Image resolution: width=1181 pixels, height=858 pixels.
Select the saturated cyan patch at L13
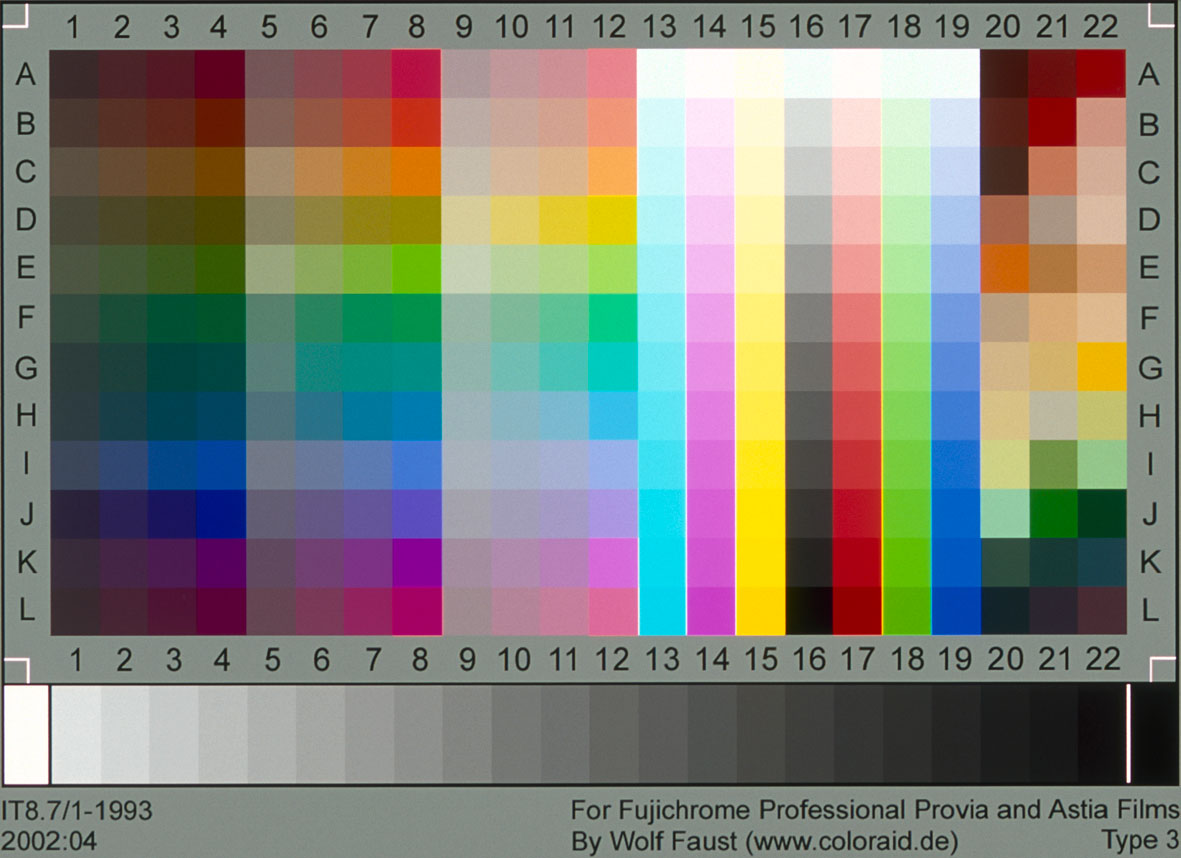pyautogui.click(x=662, y=611)
